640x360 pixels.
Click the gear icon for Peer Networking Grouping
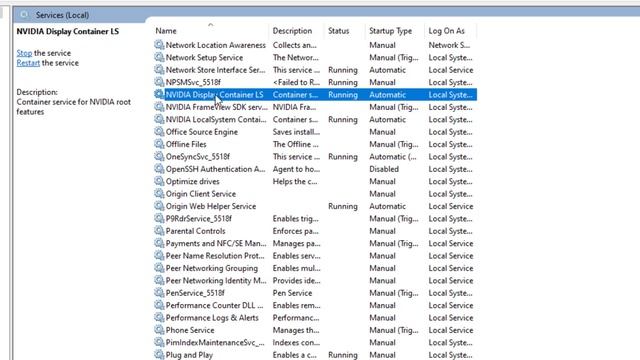click(159, 268)
